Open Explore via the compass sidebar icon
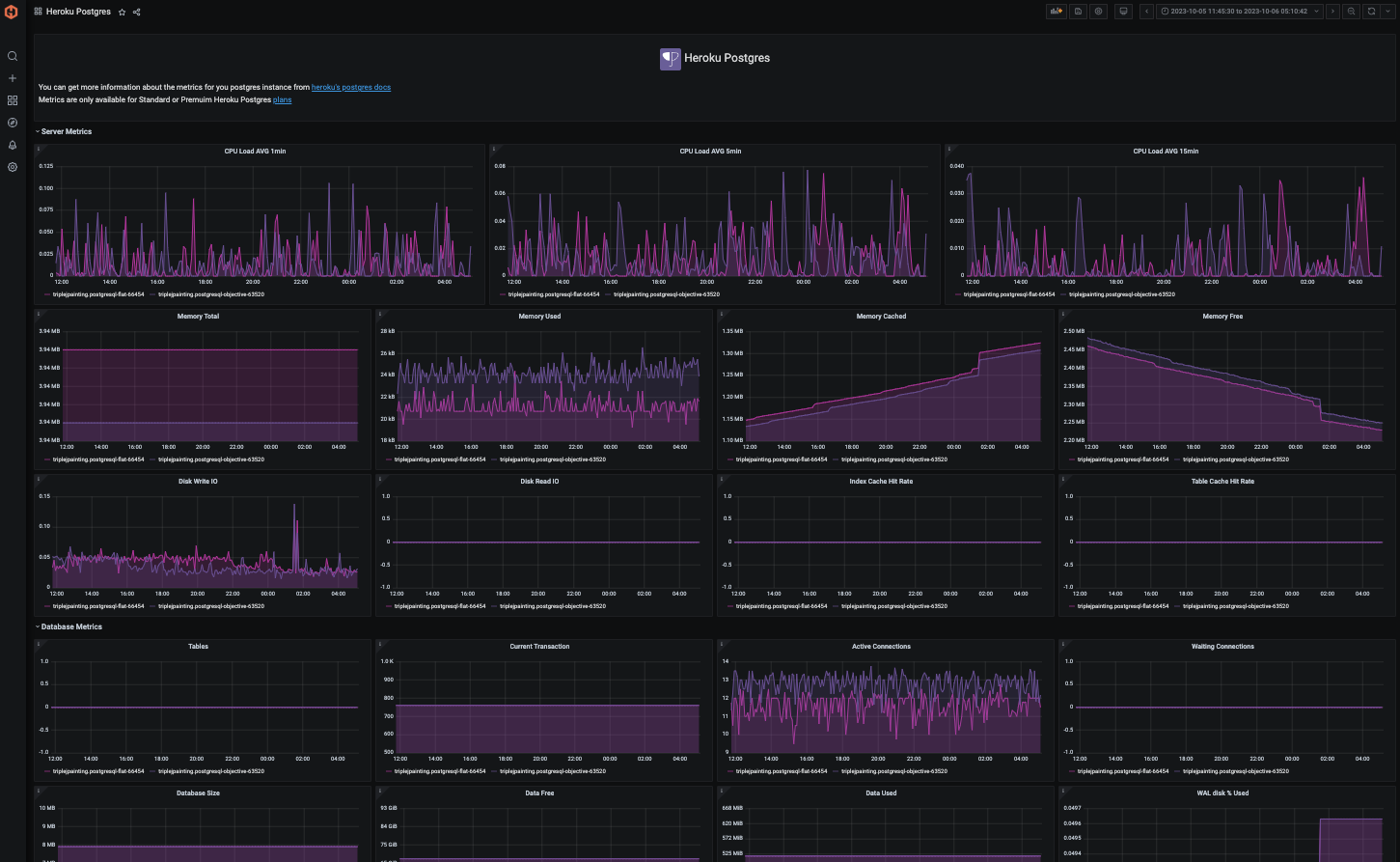 click(x=13, y=123)
